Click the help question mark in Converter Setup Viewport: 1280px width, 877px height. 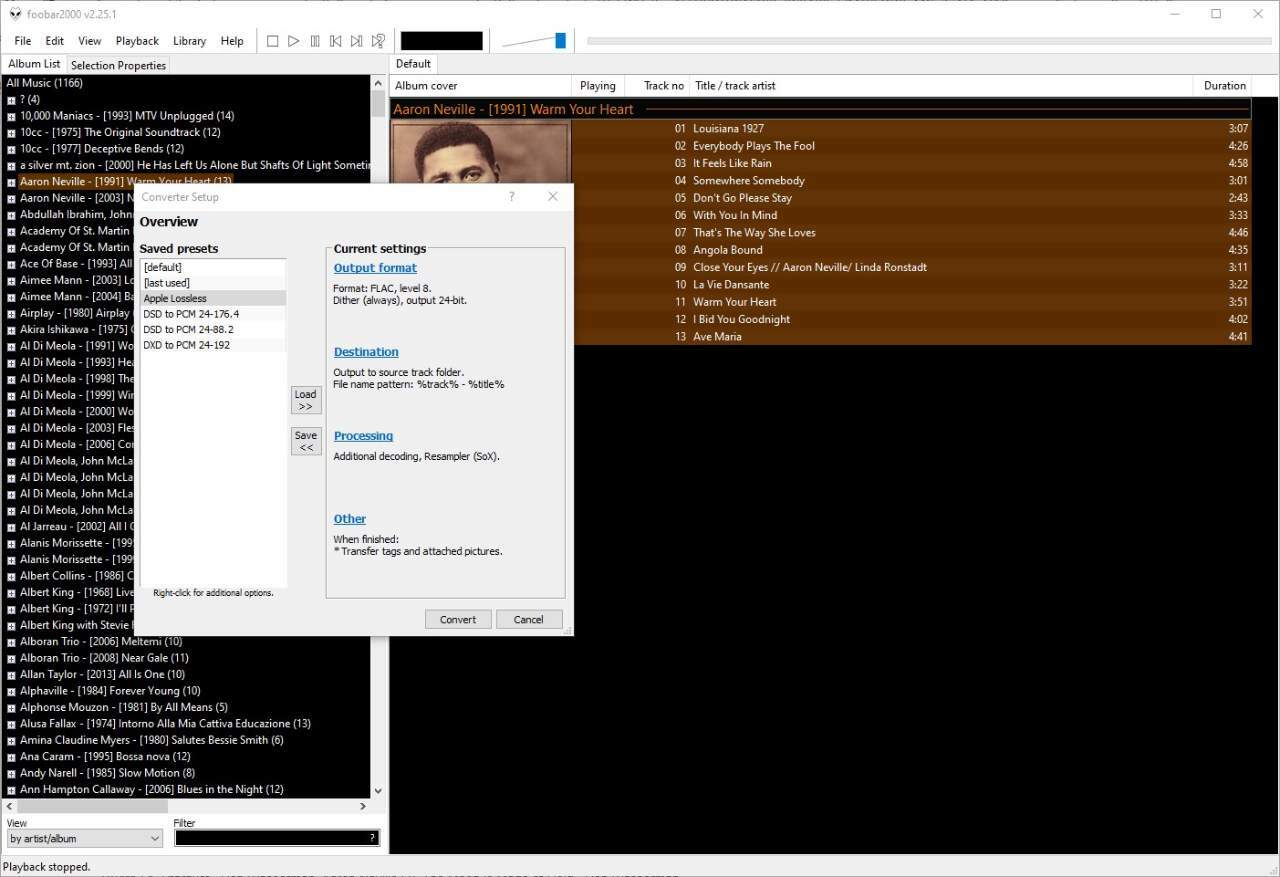click(512, 197)
